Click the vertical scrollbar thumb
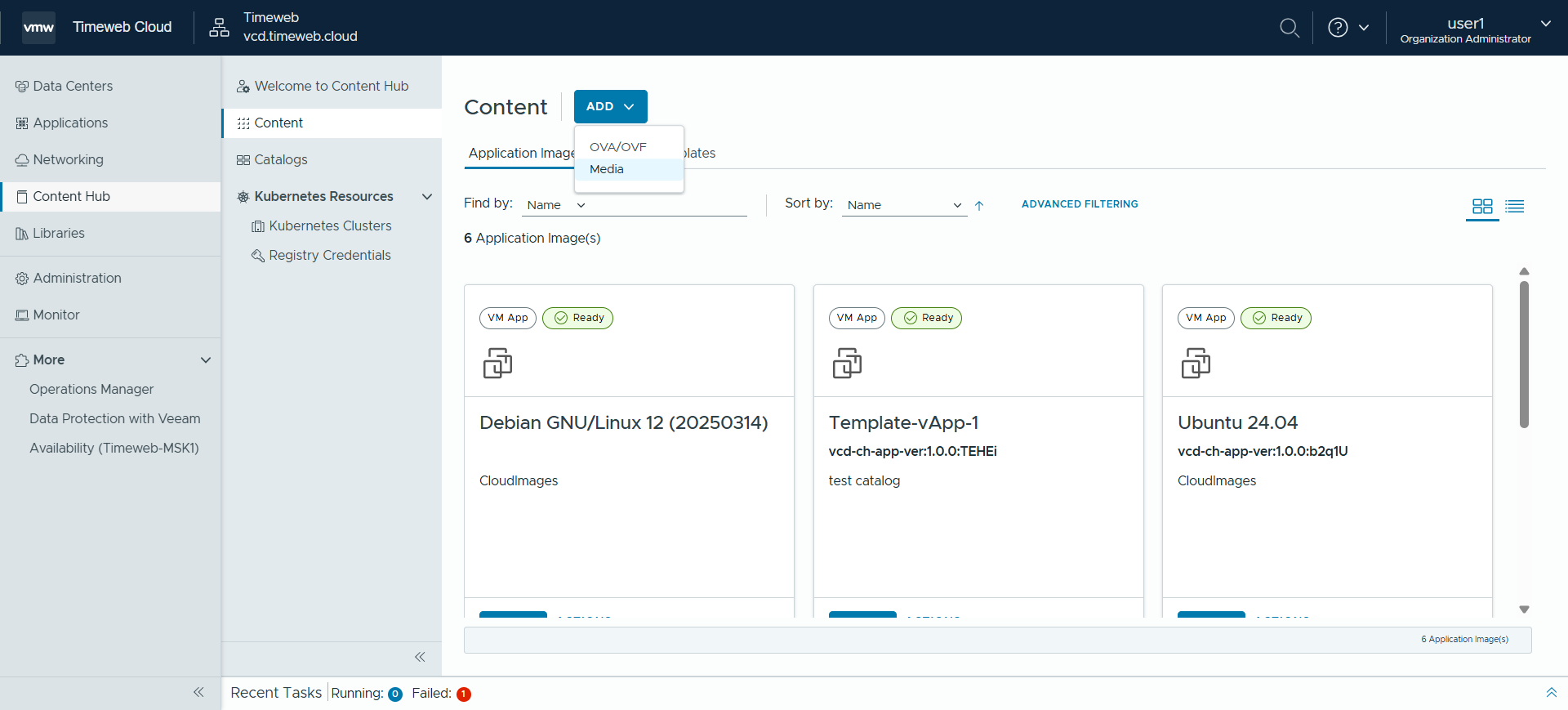The height and width of the screenshot is (710, 1568). [1524, 355]
